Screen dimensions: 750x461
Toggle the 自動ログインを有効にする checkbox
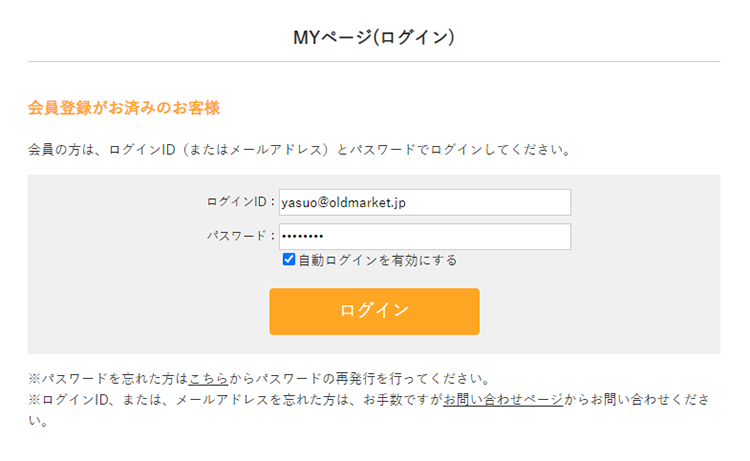tap(289, 260)
